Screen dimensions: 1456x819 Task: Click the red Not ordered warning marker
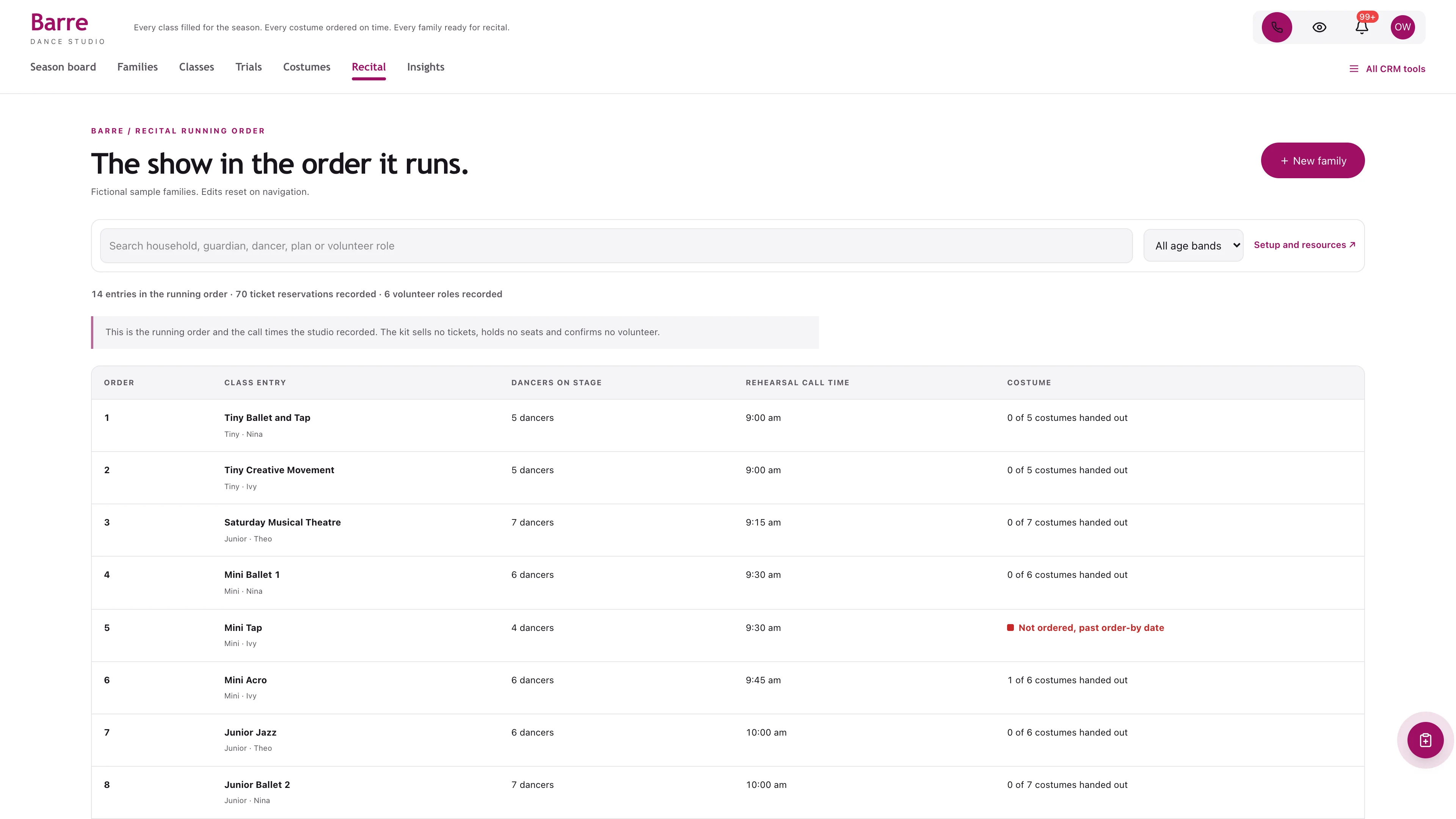point(1010,628)
